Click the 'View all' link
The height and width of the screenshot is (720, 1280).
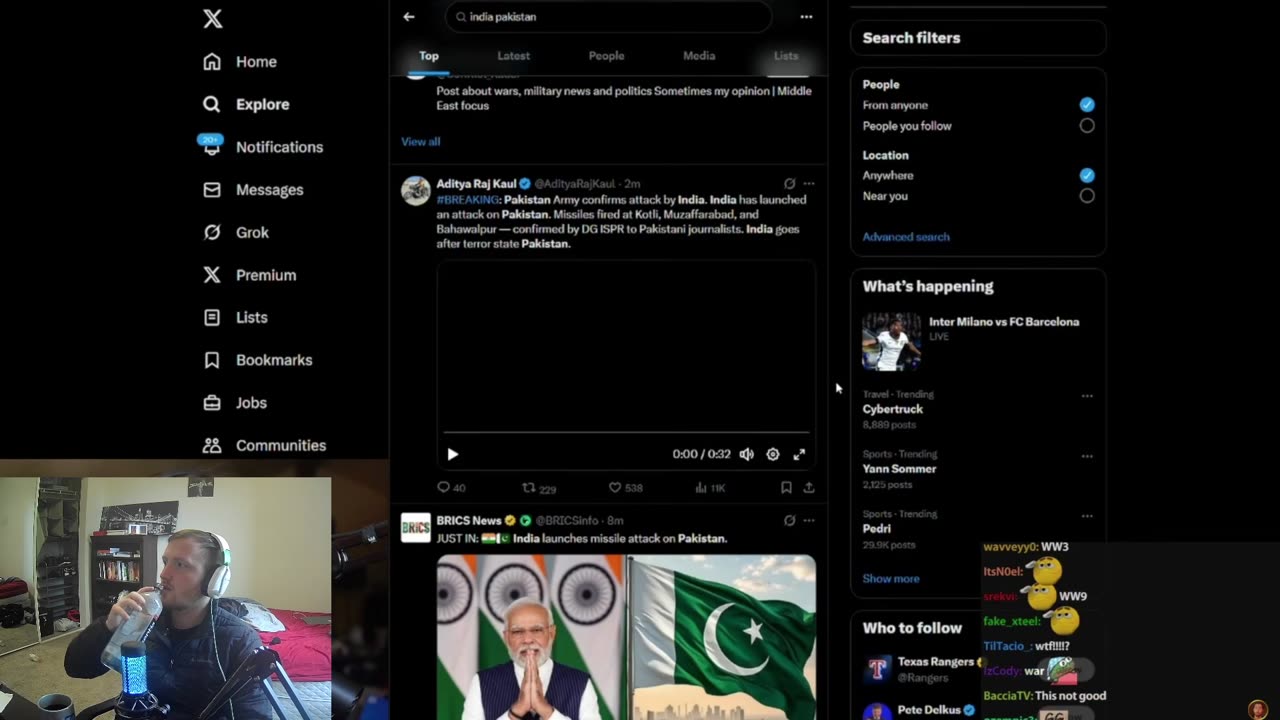tap(421, 142)
